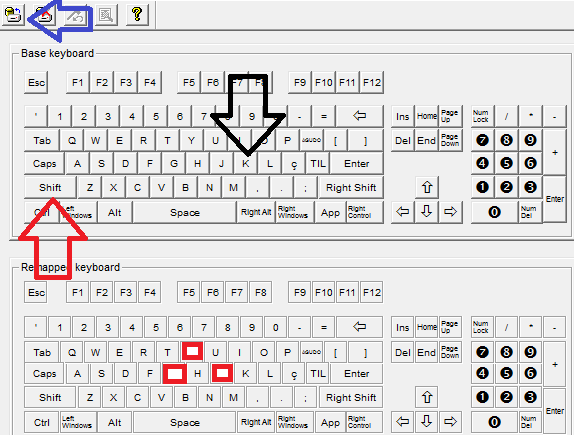Pick the TIL key on Remapped keyboard
This screenshot has height=435, width=574.
point(318,373)
